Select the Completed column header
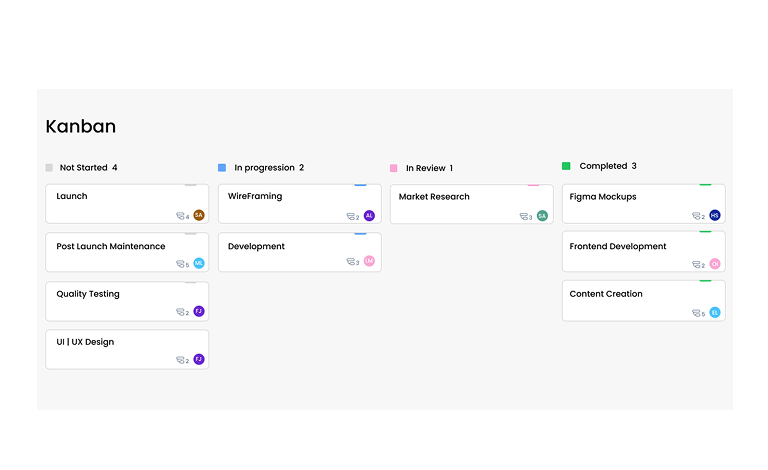The width and height of the screenshot is (768, 470). [608, 166]
